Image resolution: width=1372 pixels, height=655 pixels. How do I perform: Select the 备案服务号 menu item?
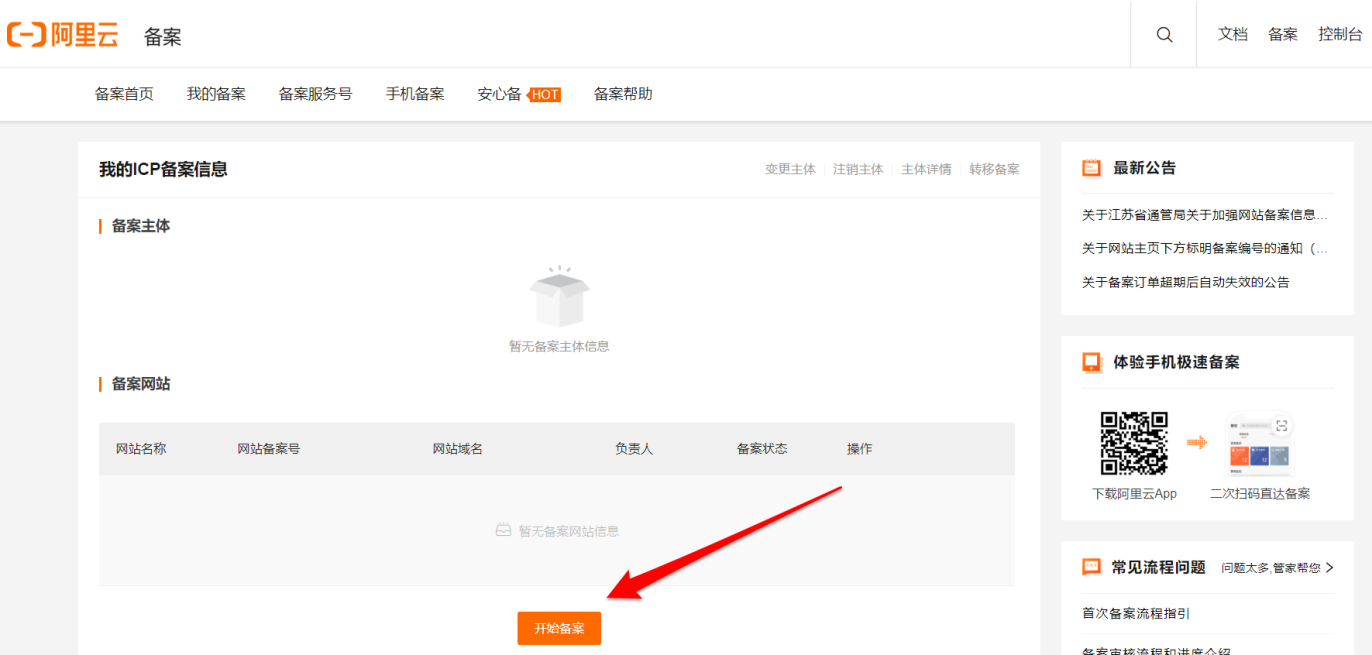(x=315, y=94)
